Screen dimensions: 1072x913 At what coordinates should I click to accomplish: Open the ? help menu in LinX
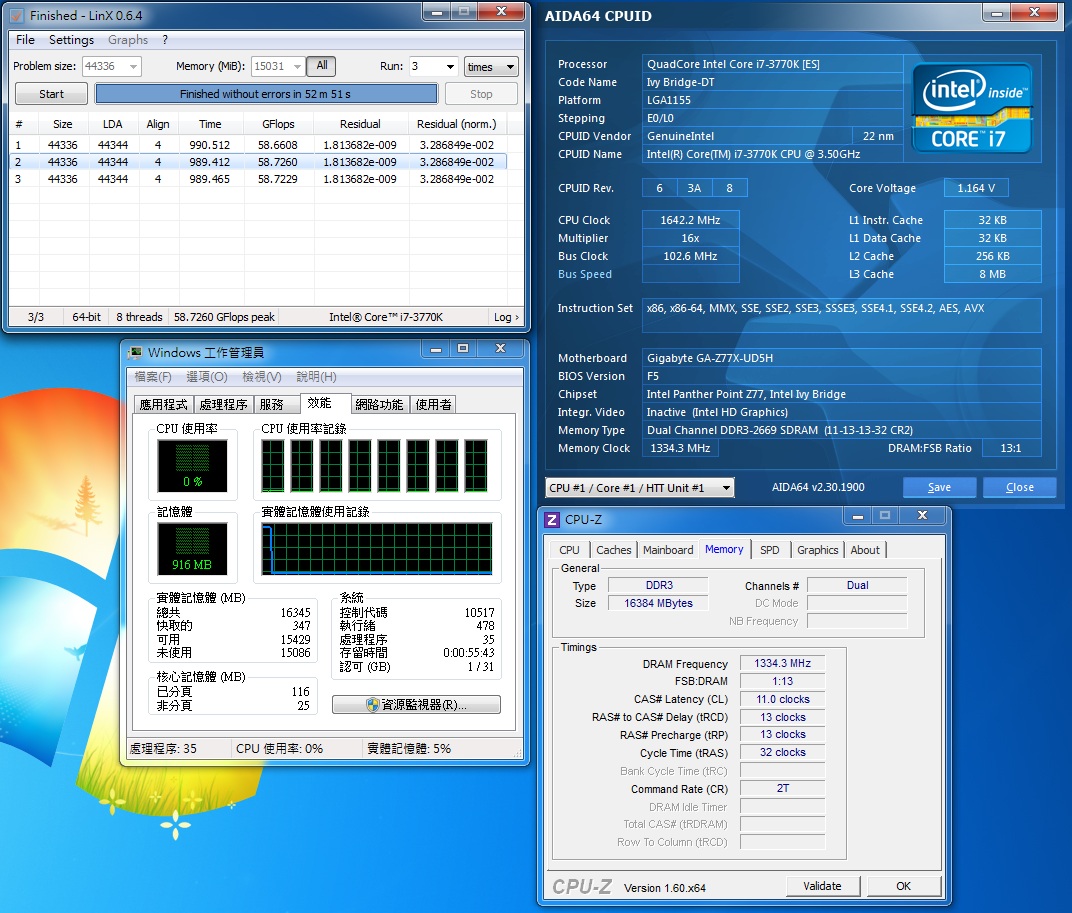pyautogui.click(x=165, y=40)
